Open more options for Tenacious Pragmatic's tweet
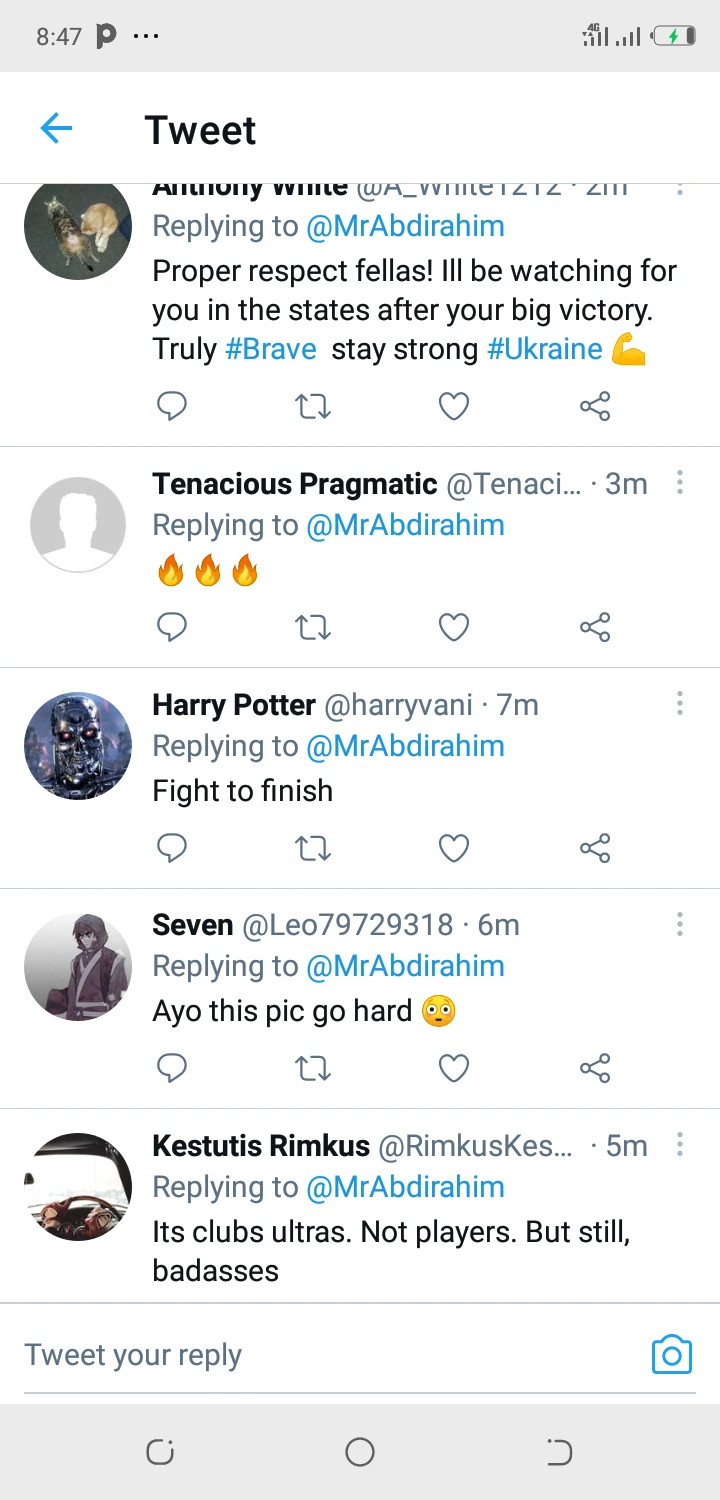720x1500 pixels. coord(680,484)
